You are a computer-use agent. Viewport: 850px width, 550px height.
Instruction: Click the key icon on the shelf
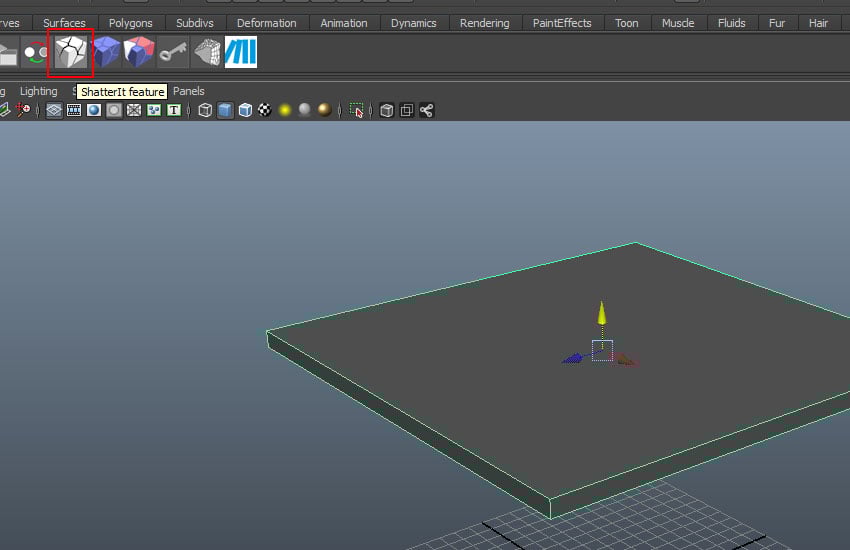[173, 52]
